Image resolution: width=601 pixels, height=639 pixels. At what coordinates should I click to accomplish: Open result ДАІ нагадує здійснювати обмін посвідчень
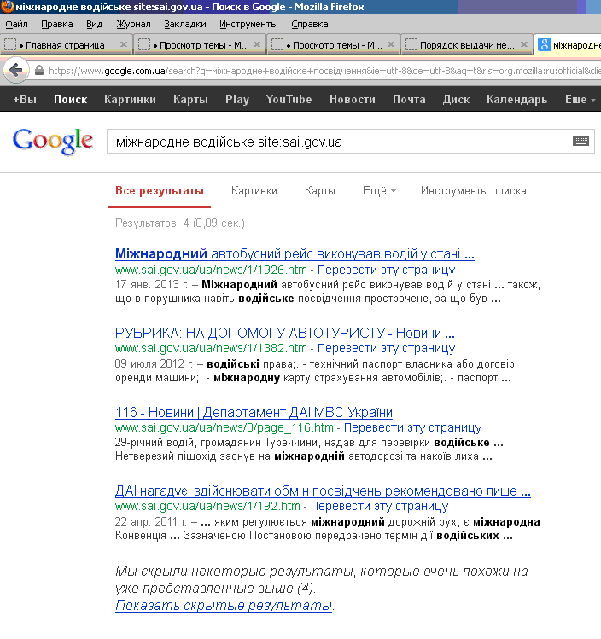pyautogui.click(x=322, y=491)
